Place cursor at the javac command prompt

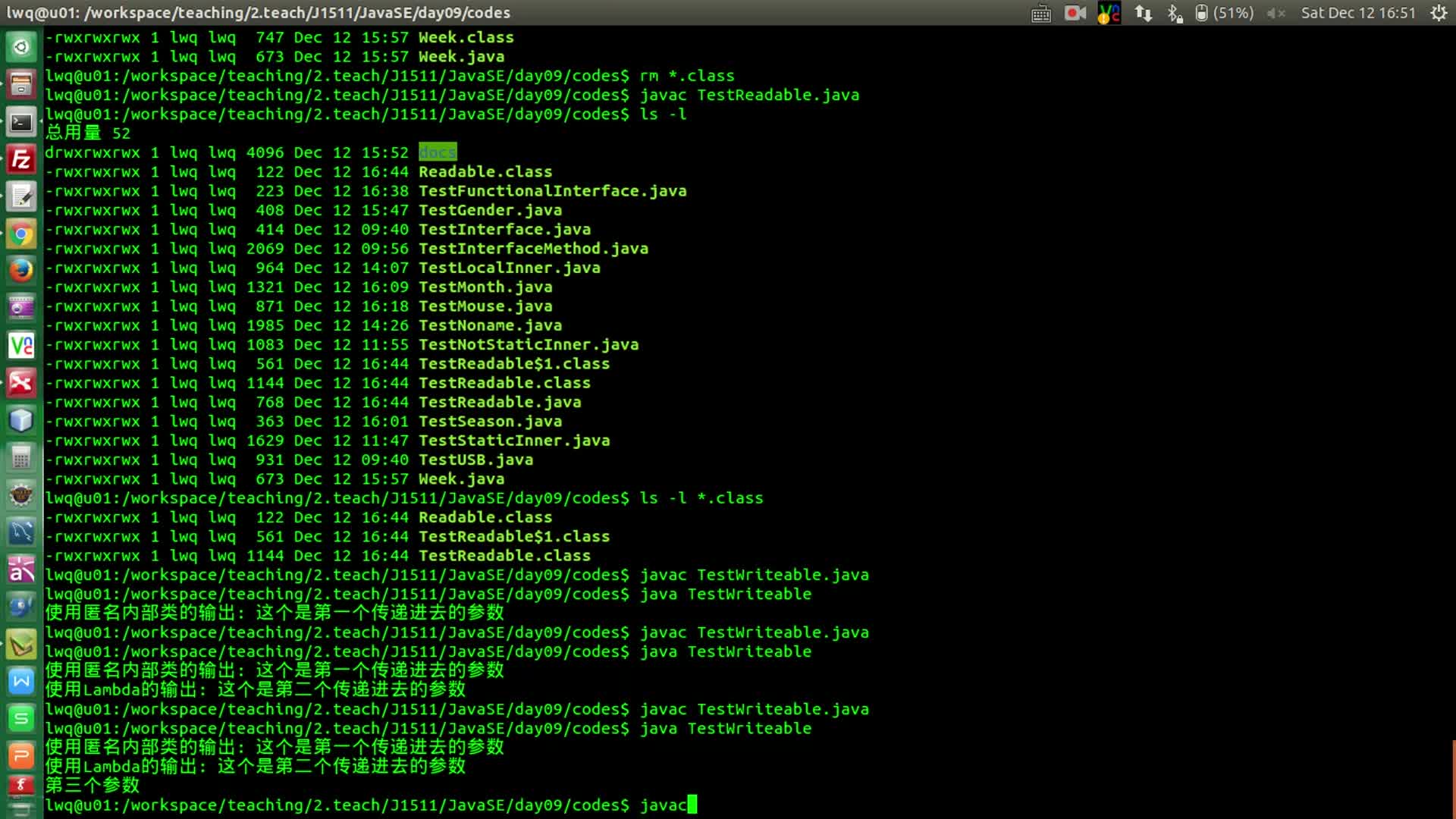692,805
